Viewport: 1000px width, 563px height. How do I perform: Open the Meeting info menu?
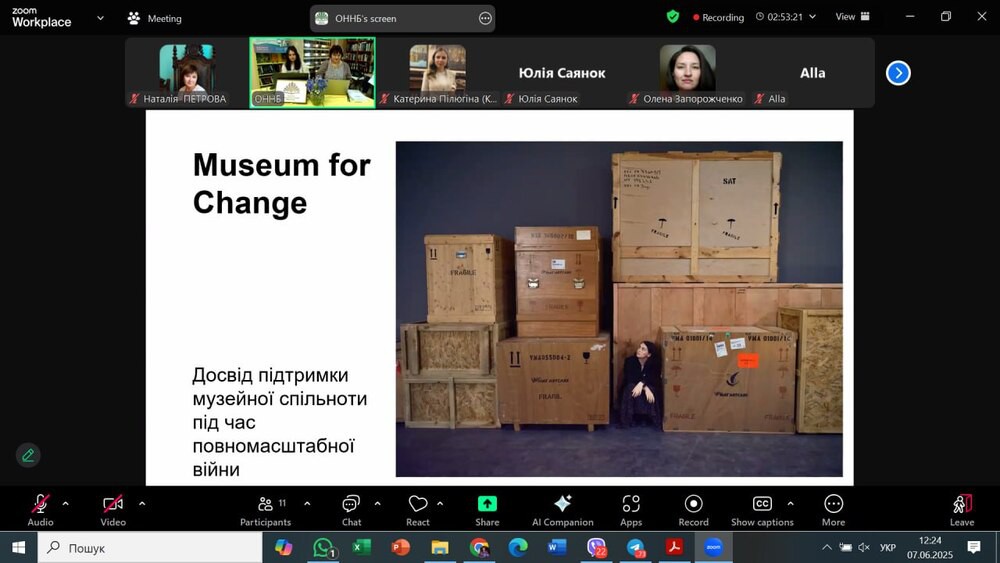pos(155,18)
